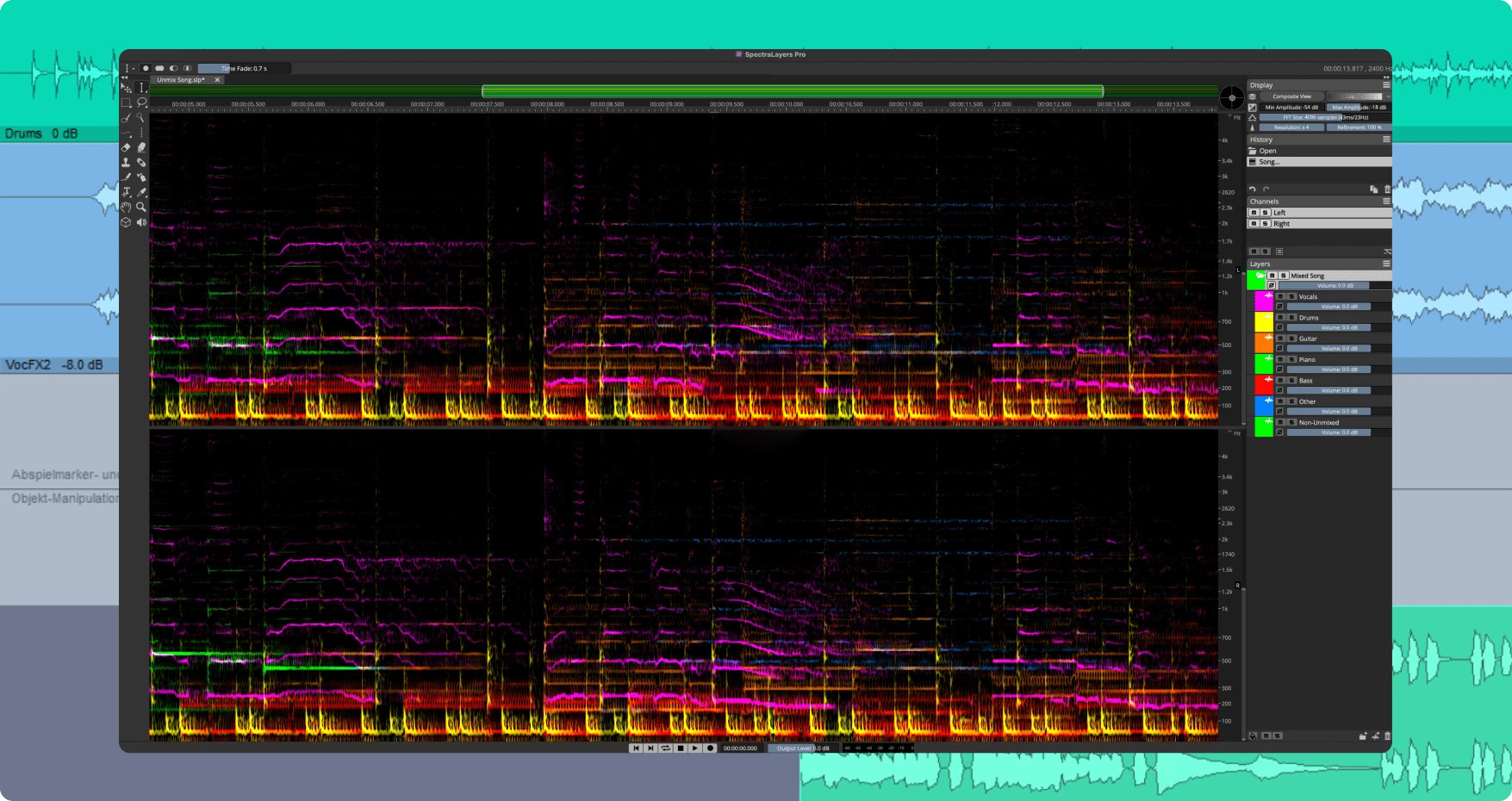Click the Undo arrow in History panel

(x=1253, y=189)
